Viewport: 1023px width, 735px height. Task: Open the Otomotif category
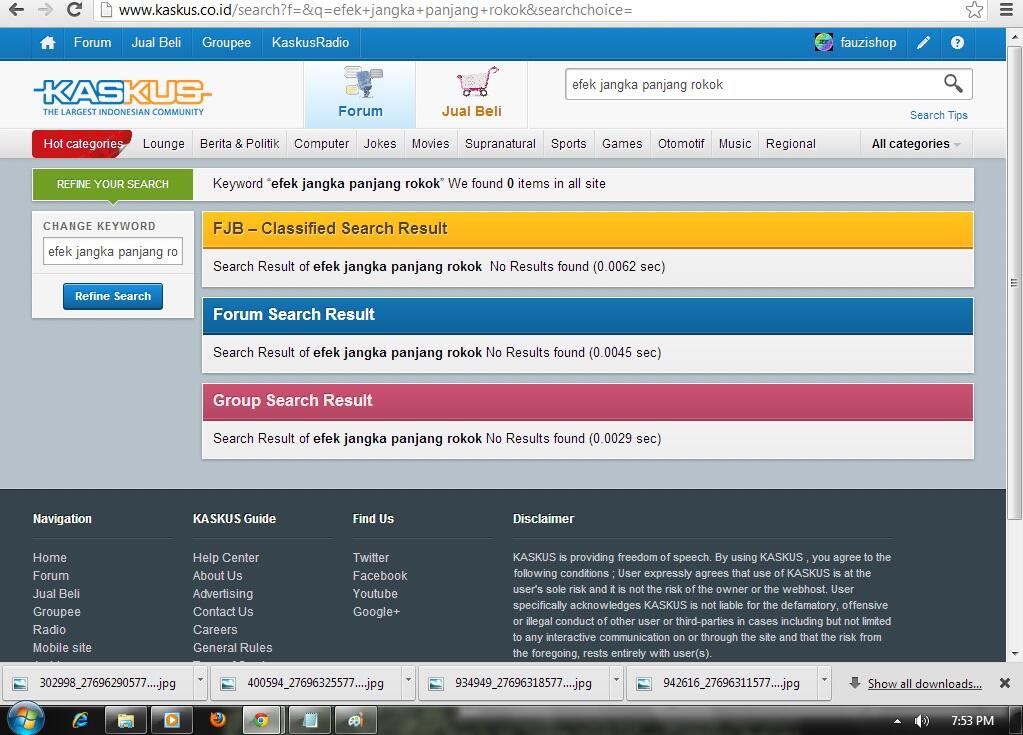pyautogui.click(x=681, y=144)
